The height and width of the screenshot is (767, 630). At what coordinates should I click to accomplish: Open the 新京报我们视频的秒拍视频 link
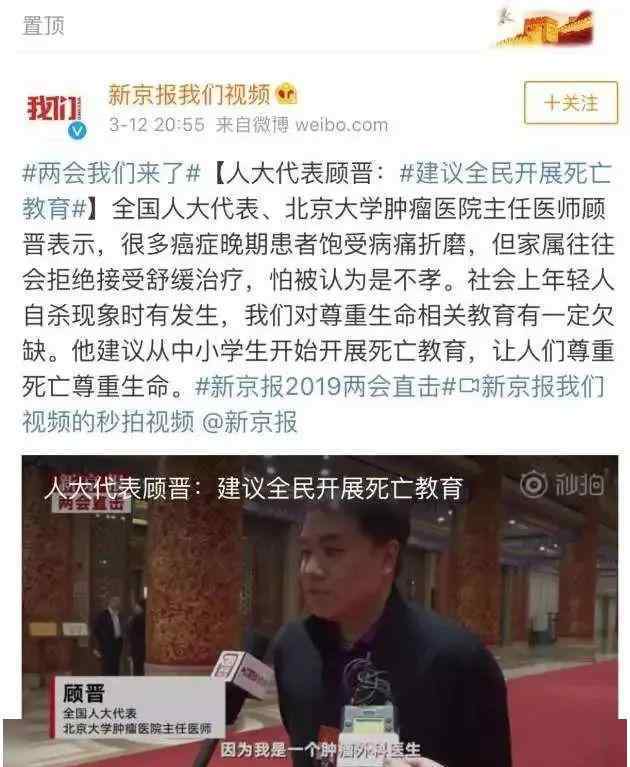pyautogui.click(x=313, y=404)
